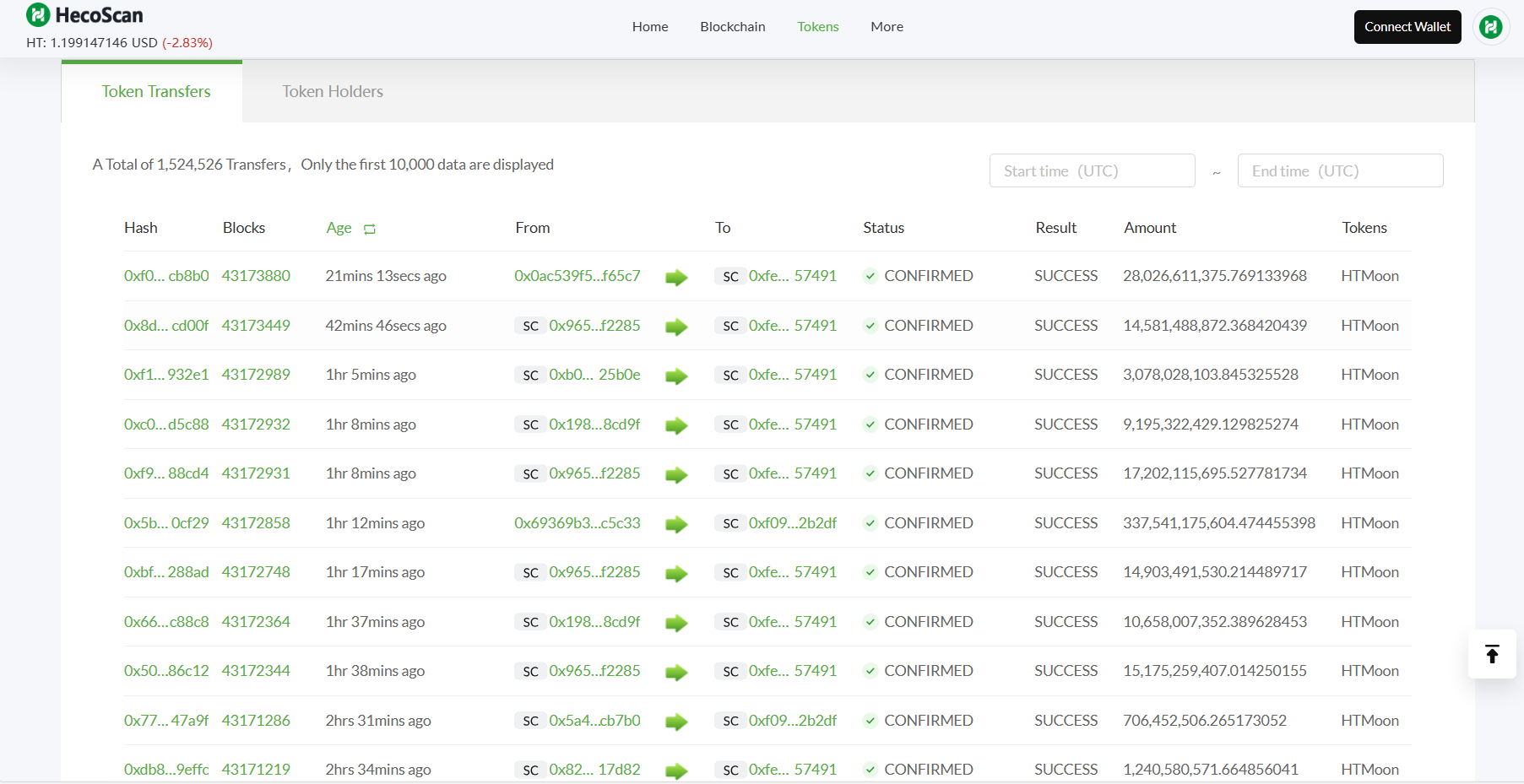
Task: Click SUCCESS result in block 43172748 row
Action: [x=1066, y=572]
